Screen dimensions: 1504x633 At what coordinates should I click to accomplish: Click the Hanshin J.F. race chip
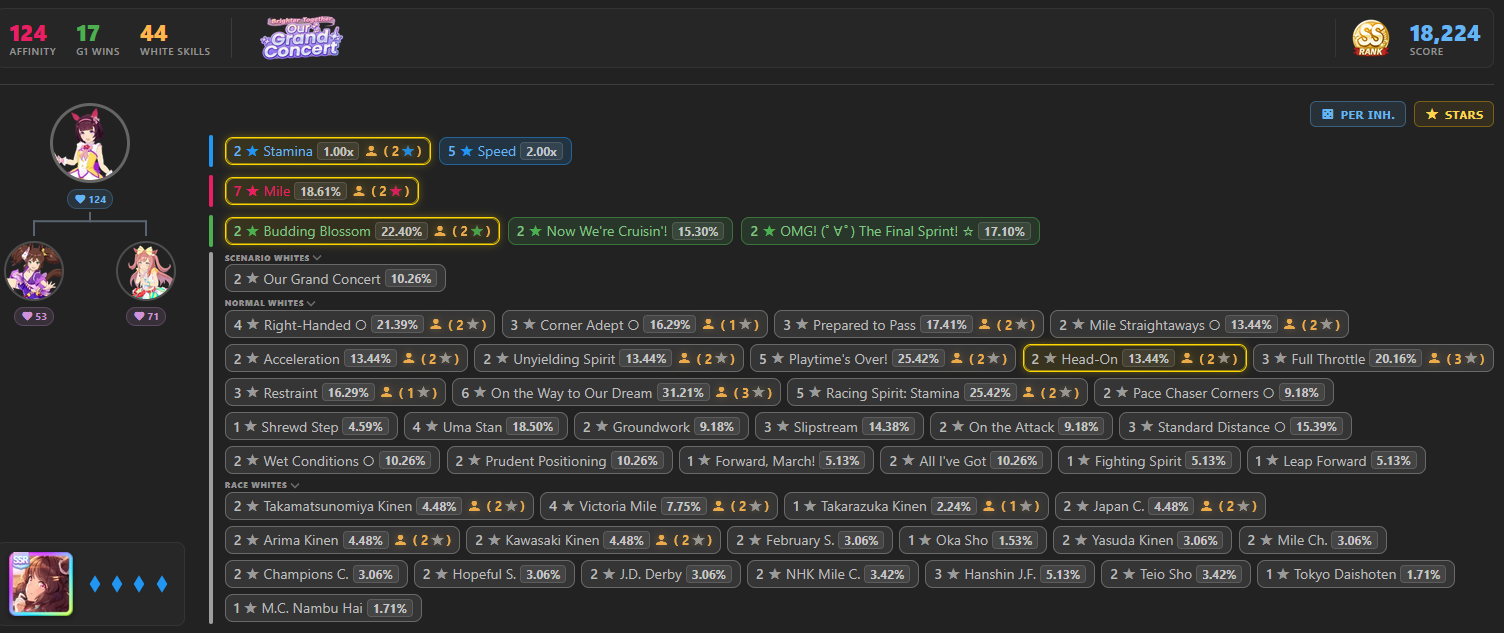click(x=1009, y=574)
